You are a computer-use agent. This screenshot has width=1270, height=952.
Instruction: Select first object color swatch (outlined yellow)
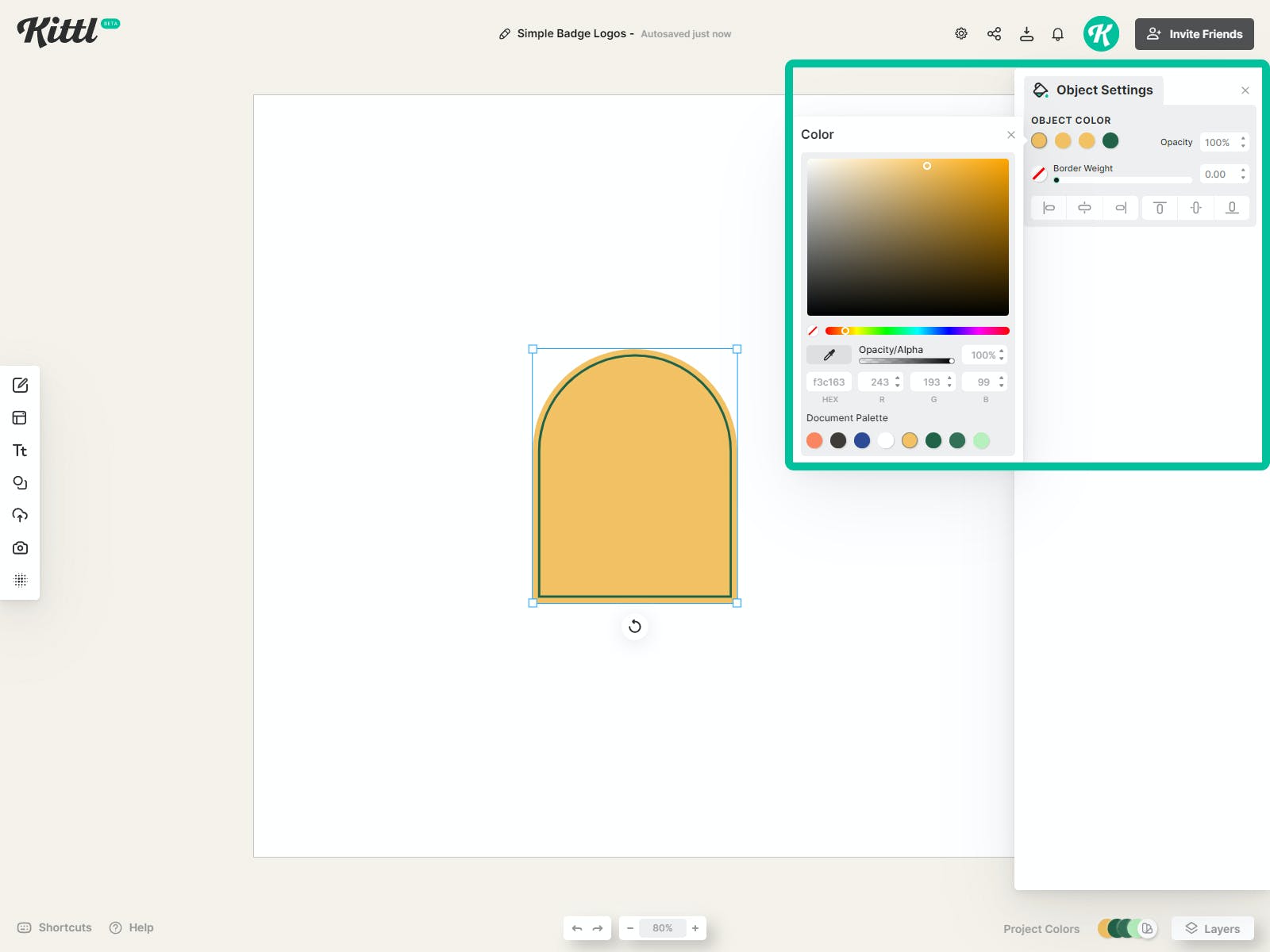tap(1039, 140)
